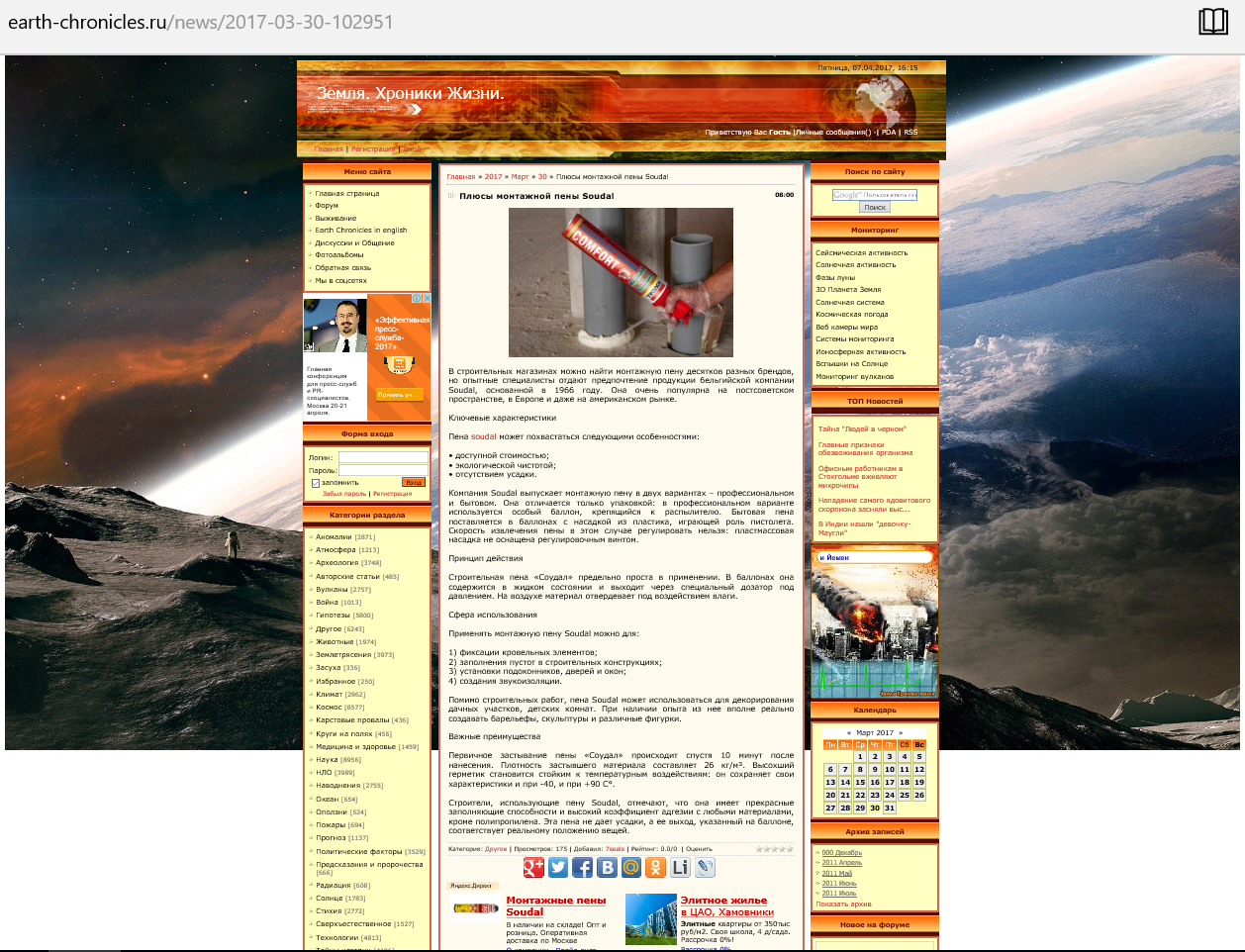Click the Пароль password field
Screen dimensions: 1245x952
coord(383,470)
